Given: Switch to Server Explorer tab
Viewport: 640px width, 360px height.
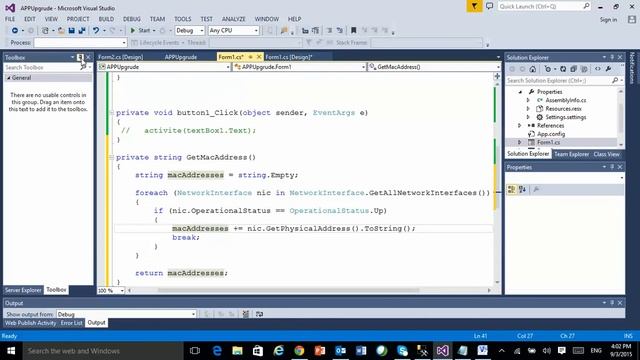Looking at the screenshot, I should click(x=23, y=290).
